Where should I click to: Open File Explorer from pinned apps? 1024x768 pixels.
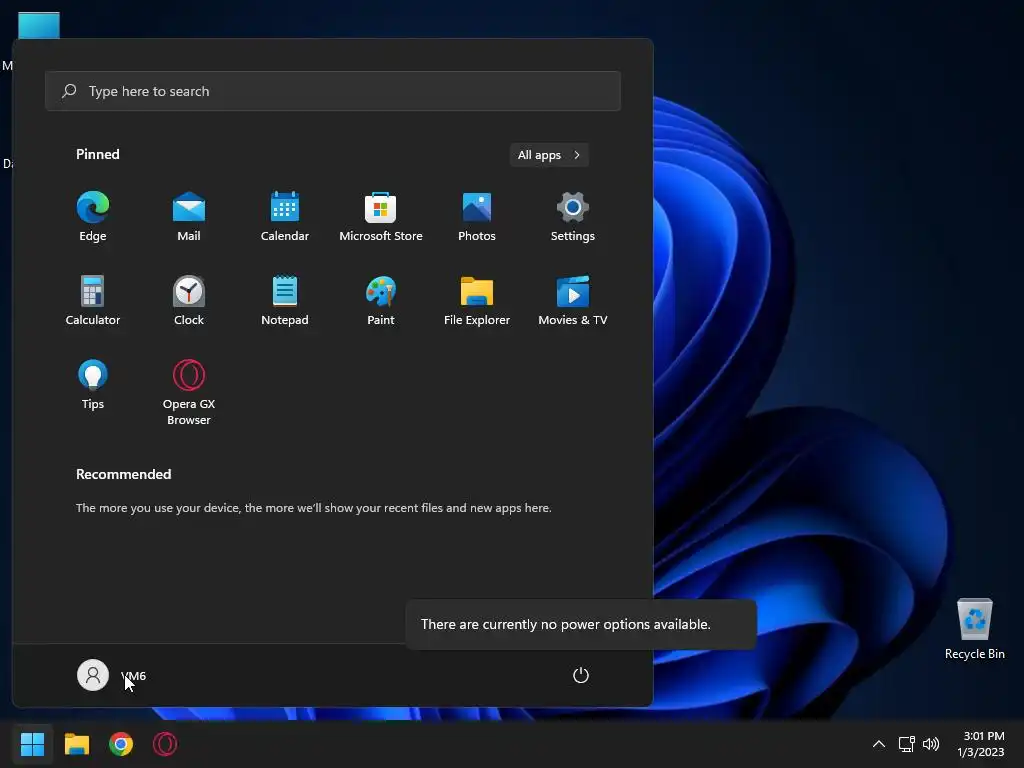477,300
